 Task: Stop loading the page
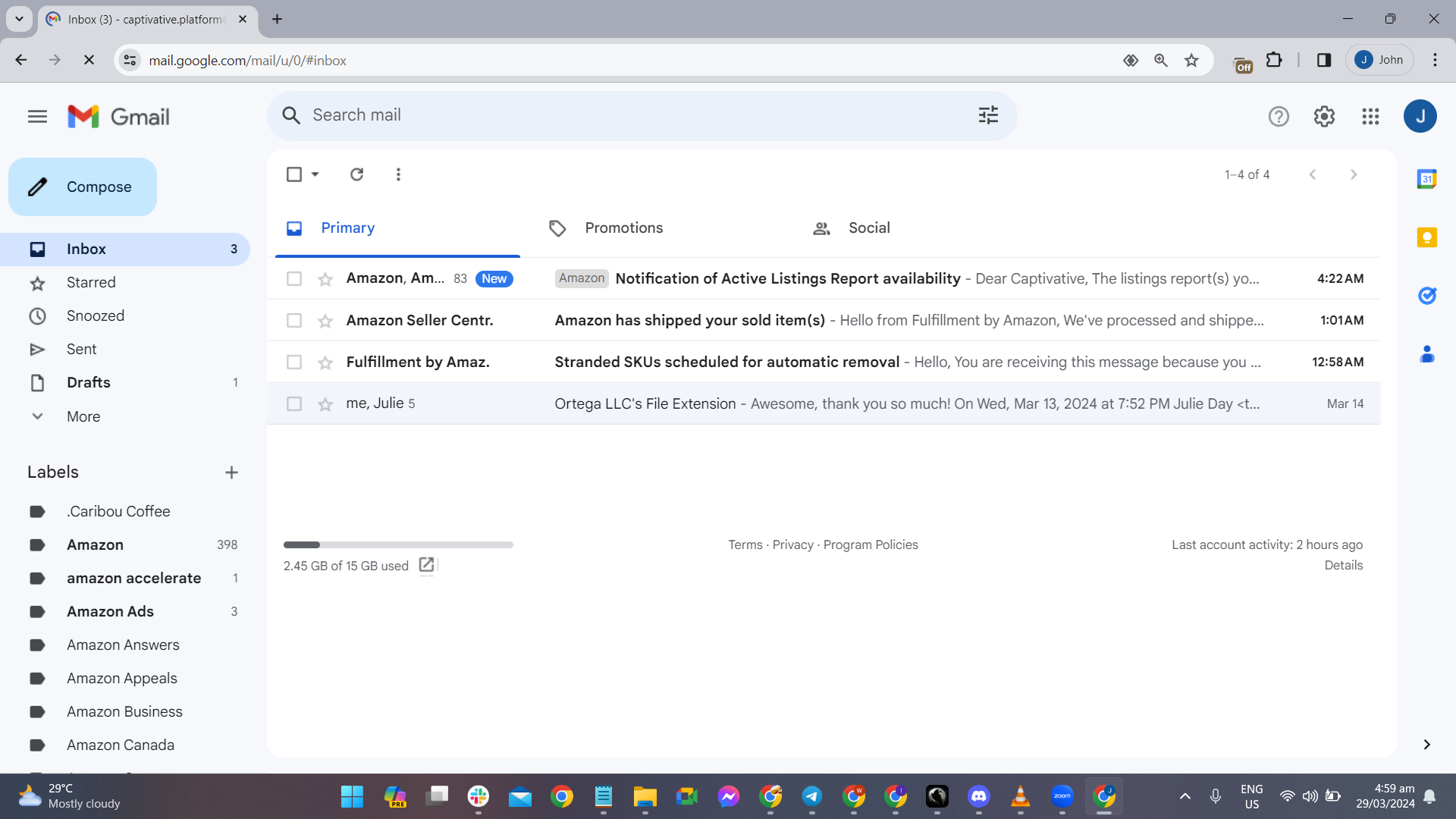tap(89, 60)
